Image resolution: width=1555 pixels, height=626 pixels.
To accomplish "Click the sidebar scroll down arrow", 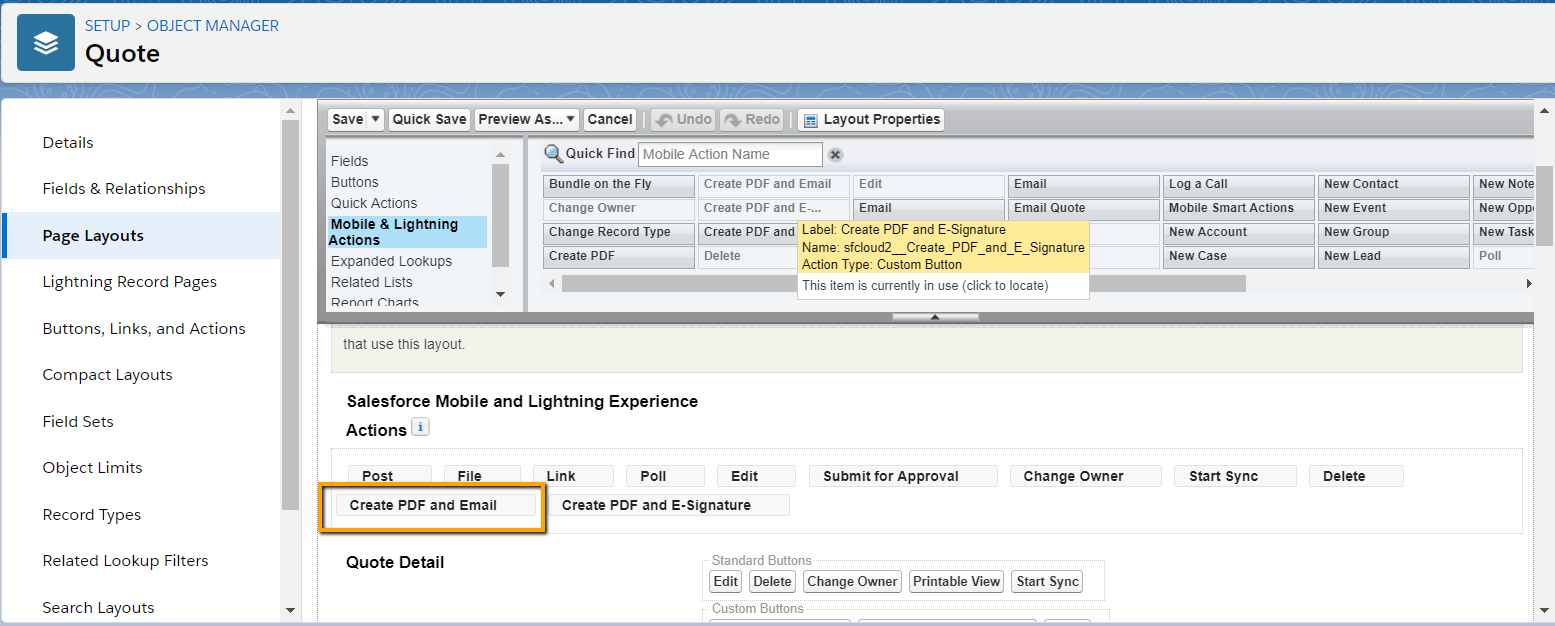I will (x=291, y=610).
